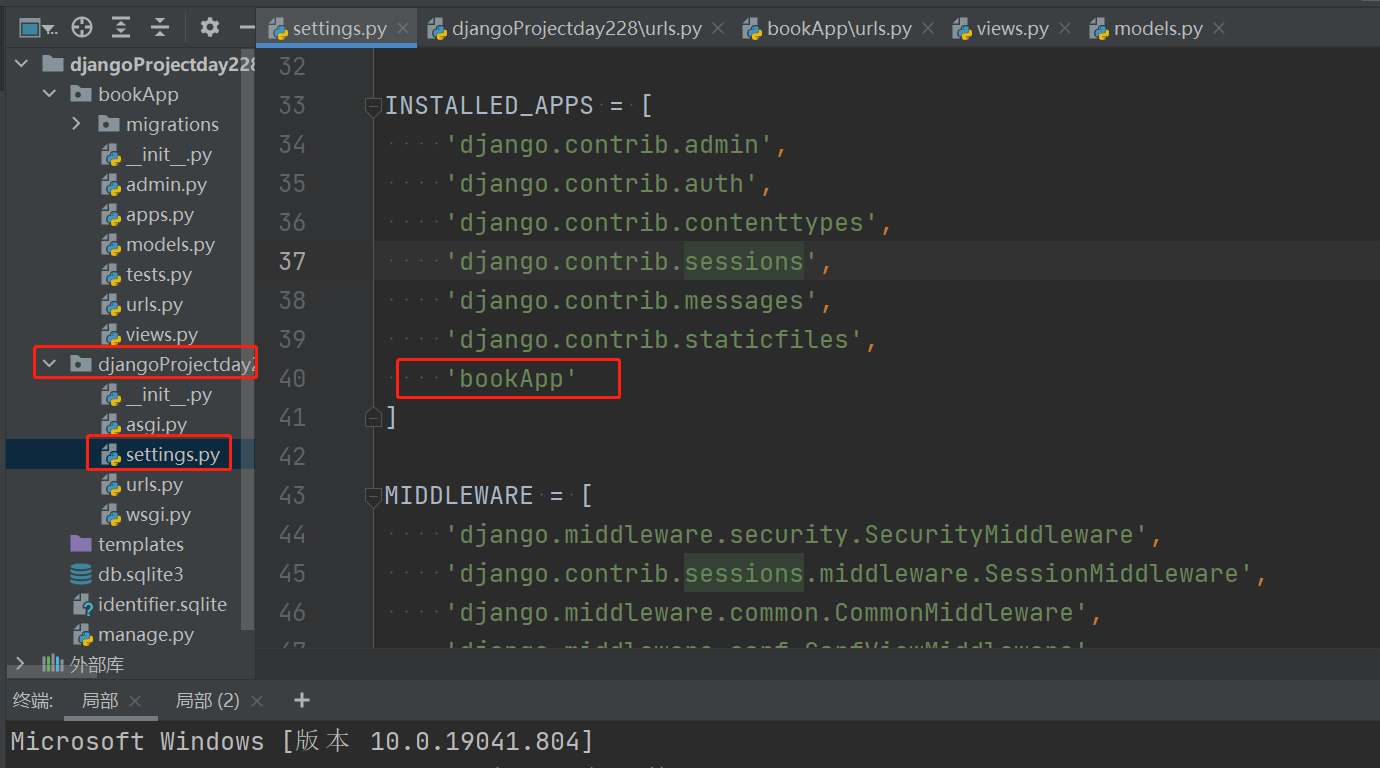Click line number 37 in gutter

[x=292, y=261]
